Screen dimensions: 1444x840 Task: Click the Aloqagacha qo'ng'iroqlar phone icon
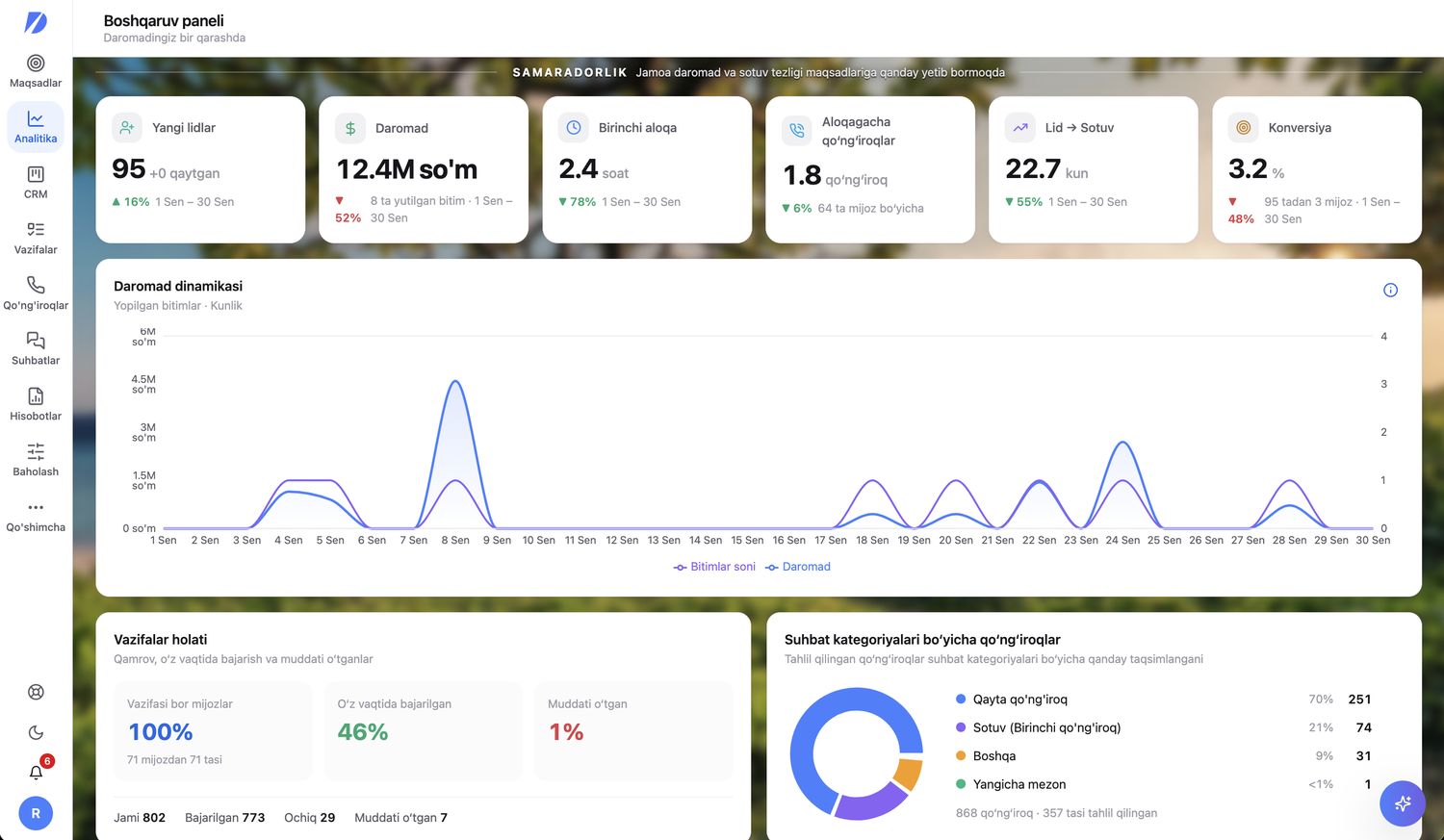pos(797,131)
